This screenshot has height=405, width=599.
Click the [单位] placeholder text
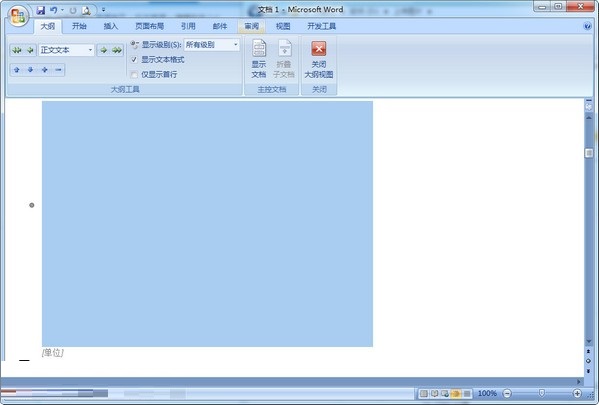pyautogui.click(x=52, y=353)
